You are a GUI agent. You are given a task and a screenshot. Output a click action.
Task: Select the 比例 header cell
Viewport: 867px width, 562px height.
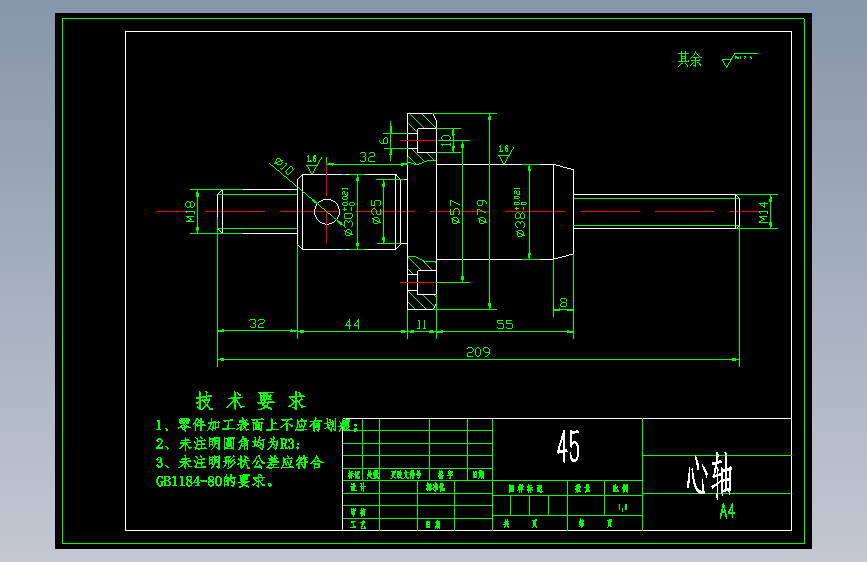tap(620, 488)
